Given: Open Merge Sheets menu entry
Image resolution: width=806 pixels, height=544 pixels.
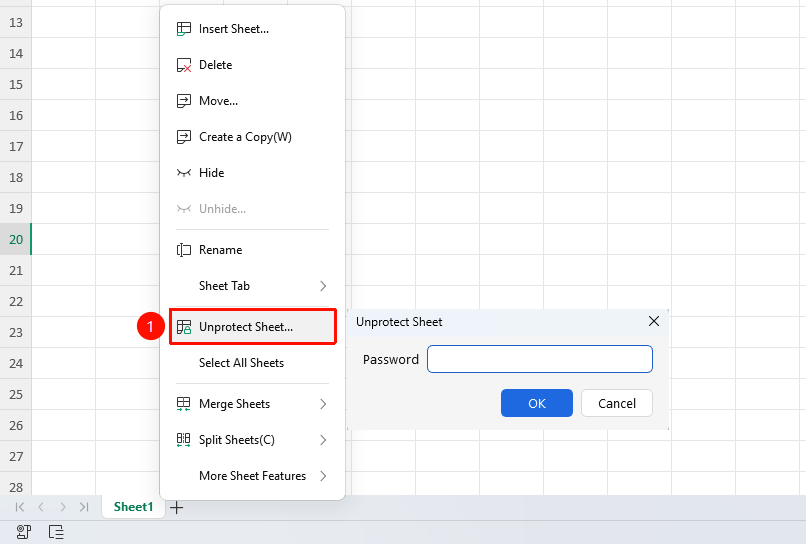Looking at the screenshot, I should click(252, 404).
